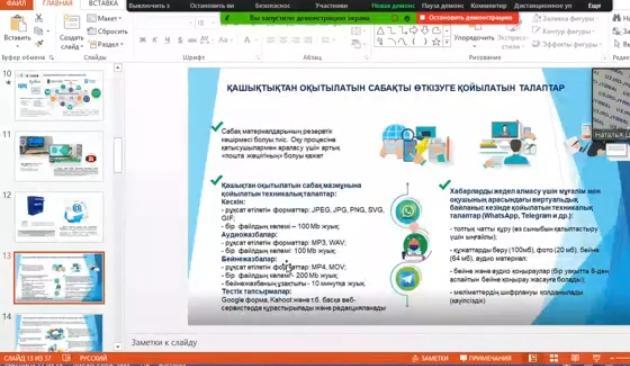Select the arc shape in gallery
Image resolution: width=630 pixels, height=366 pixels.
[392, 42]
